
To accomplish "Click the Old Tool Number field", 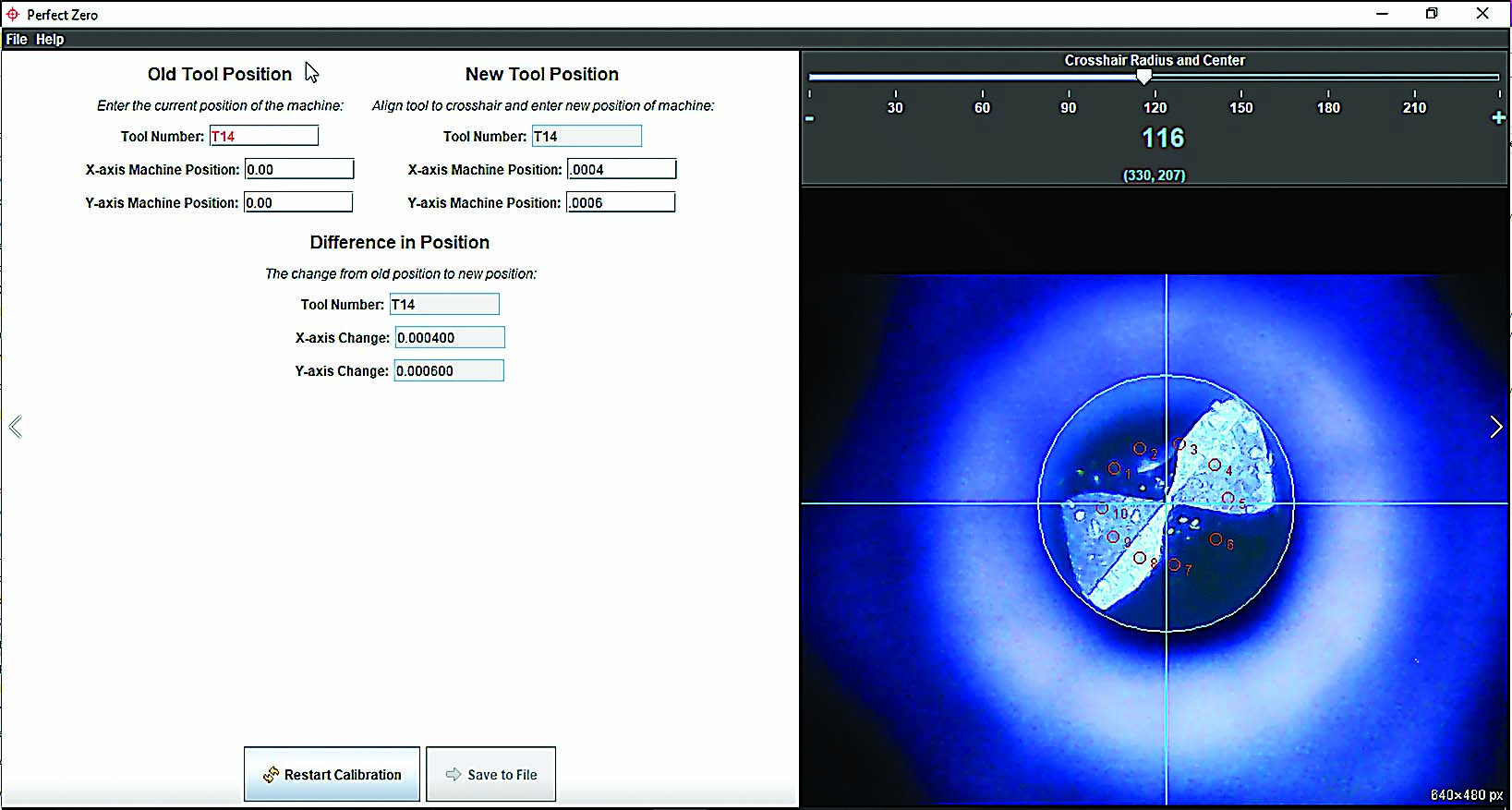I will tap(264, 136).
